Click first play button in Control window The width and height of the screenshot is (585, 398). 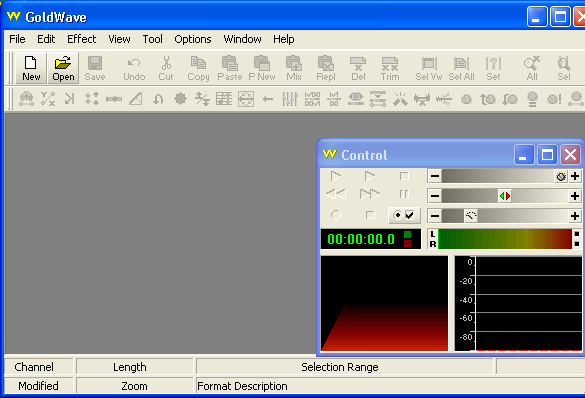click(x=336, y=176)
